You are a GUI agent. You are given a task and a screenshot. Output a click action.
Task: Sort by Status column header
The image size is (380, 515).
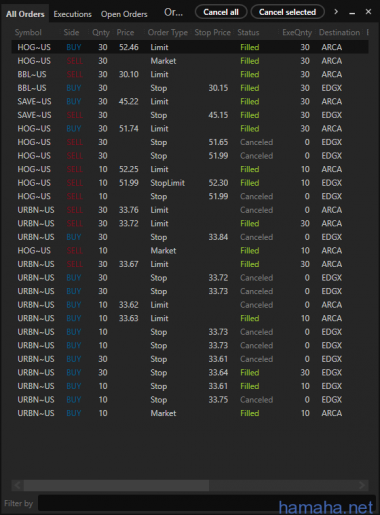point(248,33)
